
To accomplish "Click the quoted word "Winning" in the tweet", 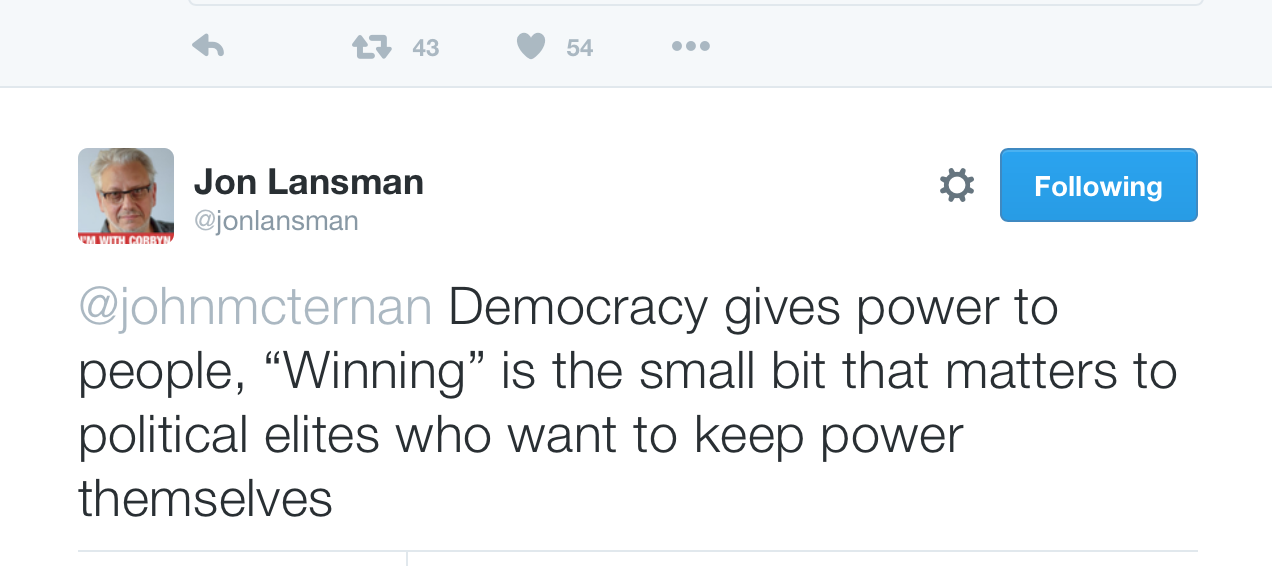I will coord(373,371).
